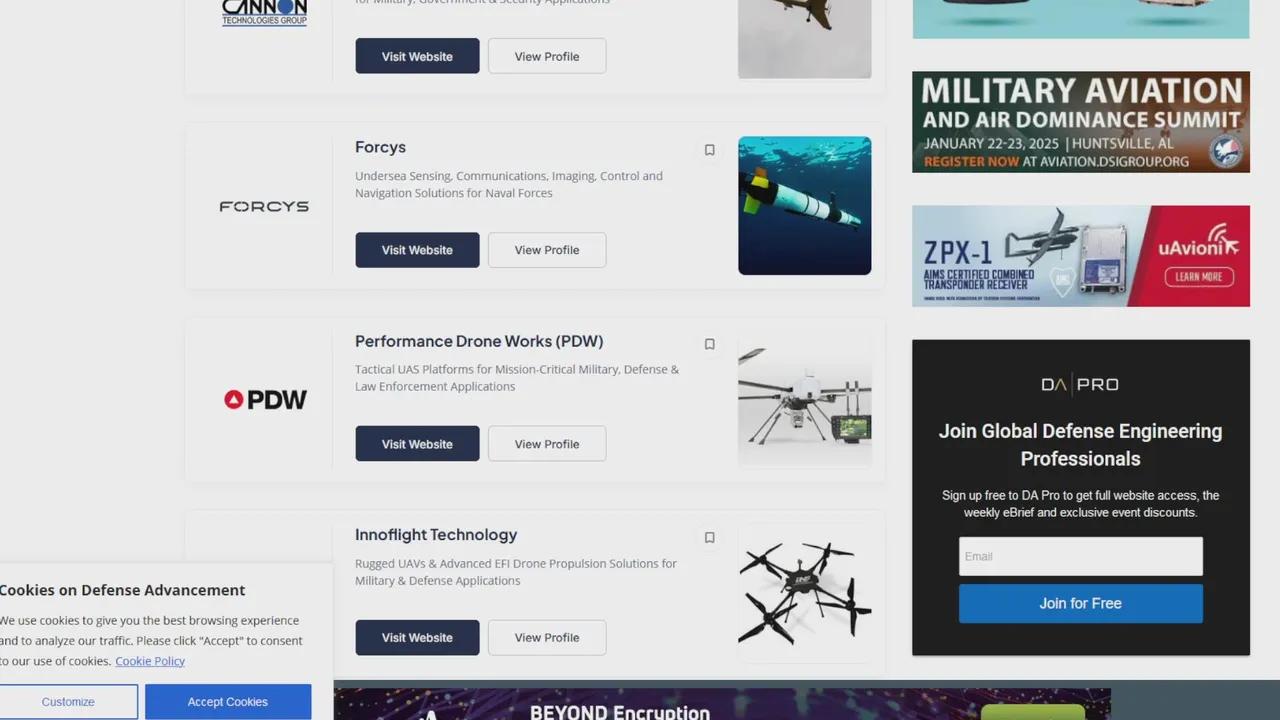1280x720 pixels.
Task: Click Learn More on uAvionix ZPX-1 ad
Action: coord(1198,277)
